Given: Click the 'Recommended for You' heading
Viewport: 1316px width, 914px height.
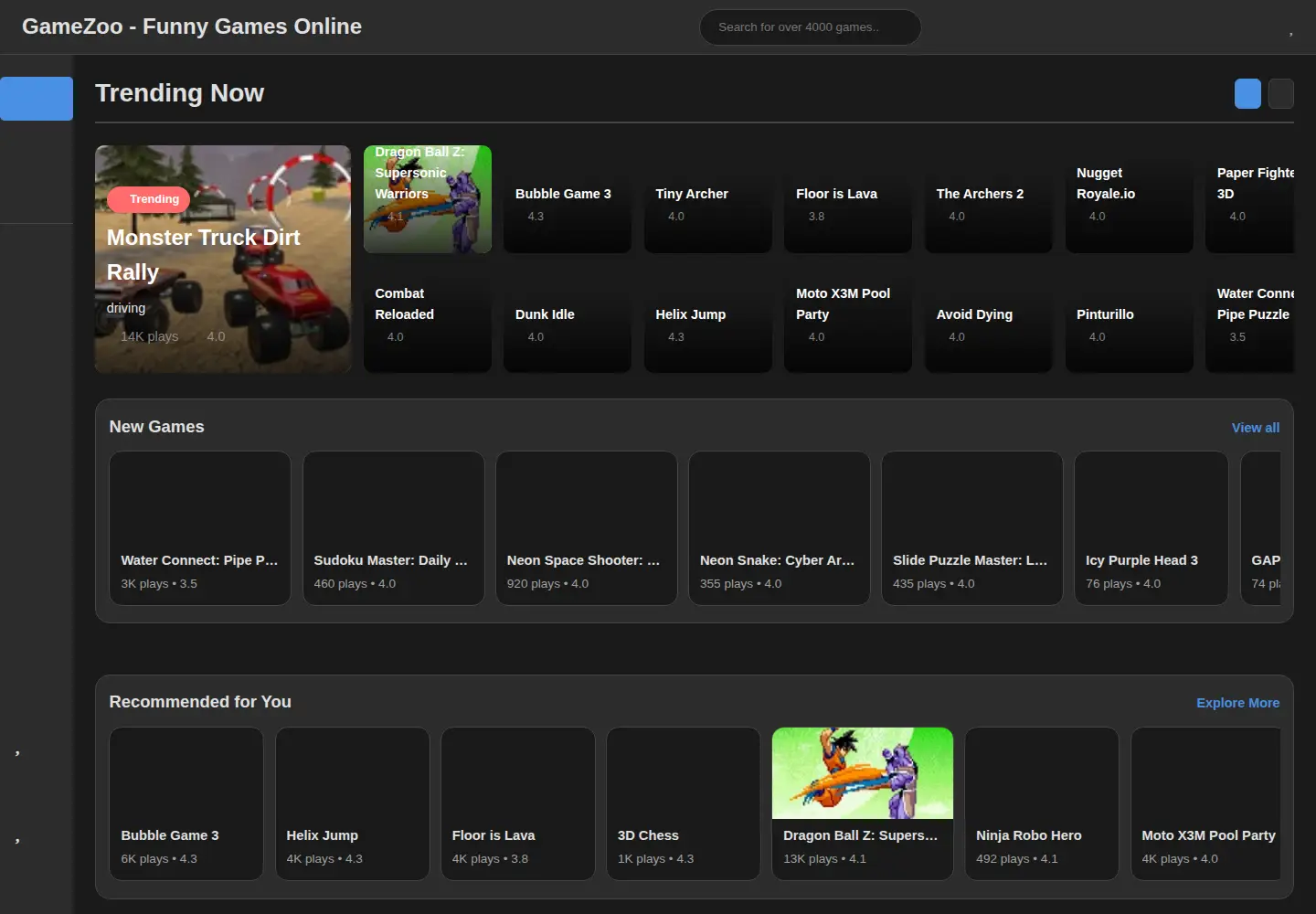Looking at the screenshot, I should (200, 702).
